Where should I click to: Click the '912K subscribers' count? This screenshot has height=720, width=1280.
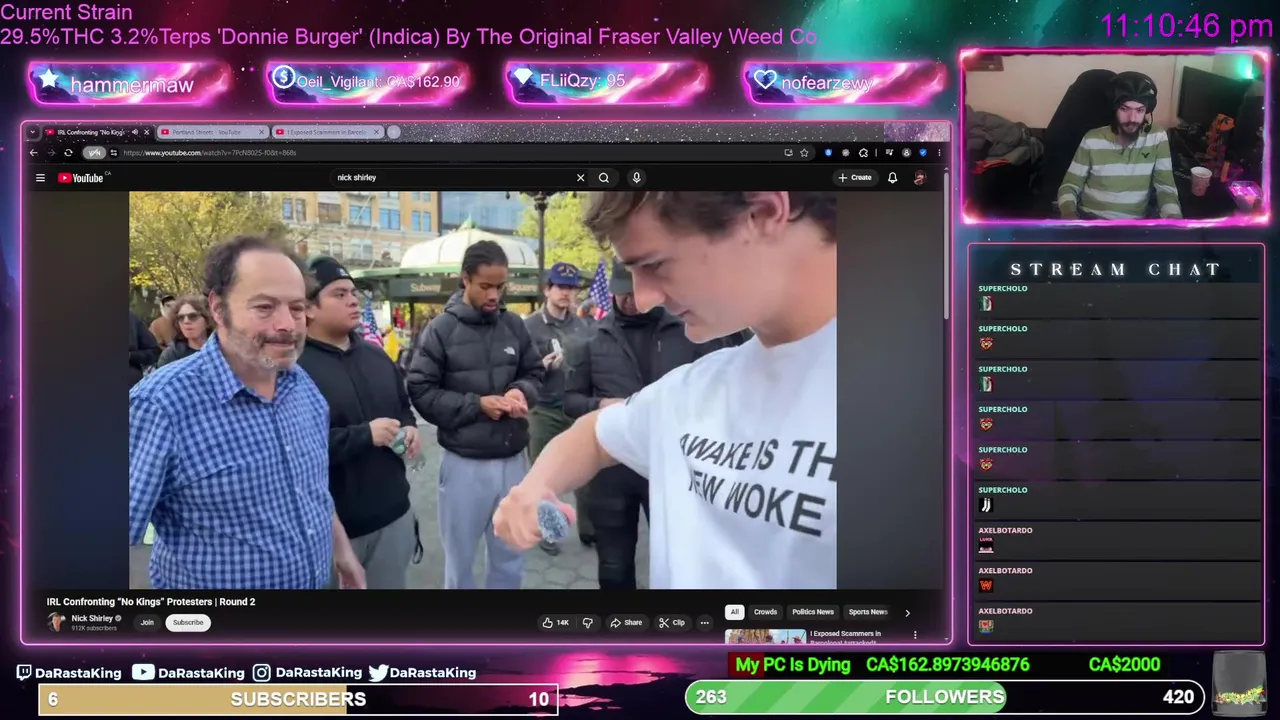(x=94, y=628)
